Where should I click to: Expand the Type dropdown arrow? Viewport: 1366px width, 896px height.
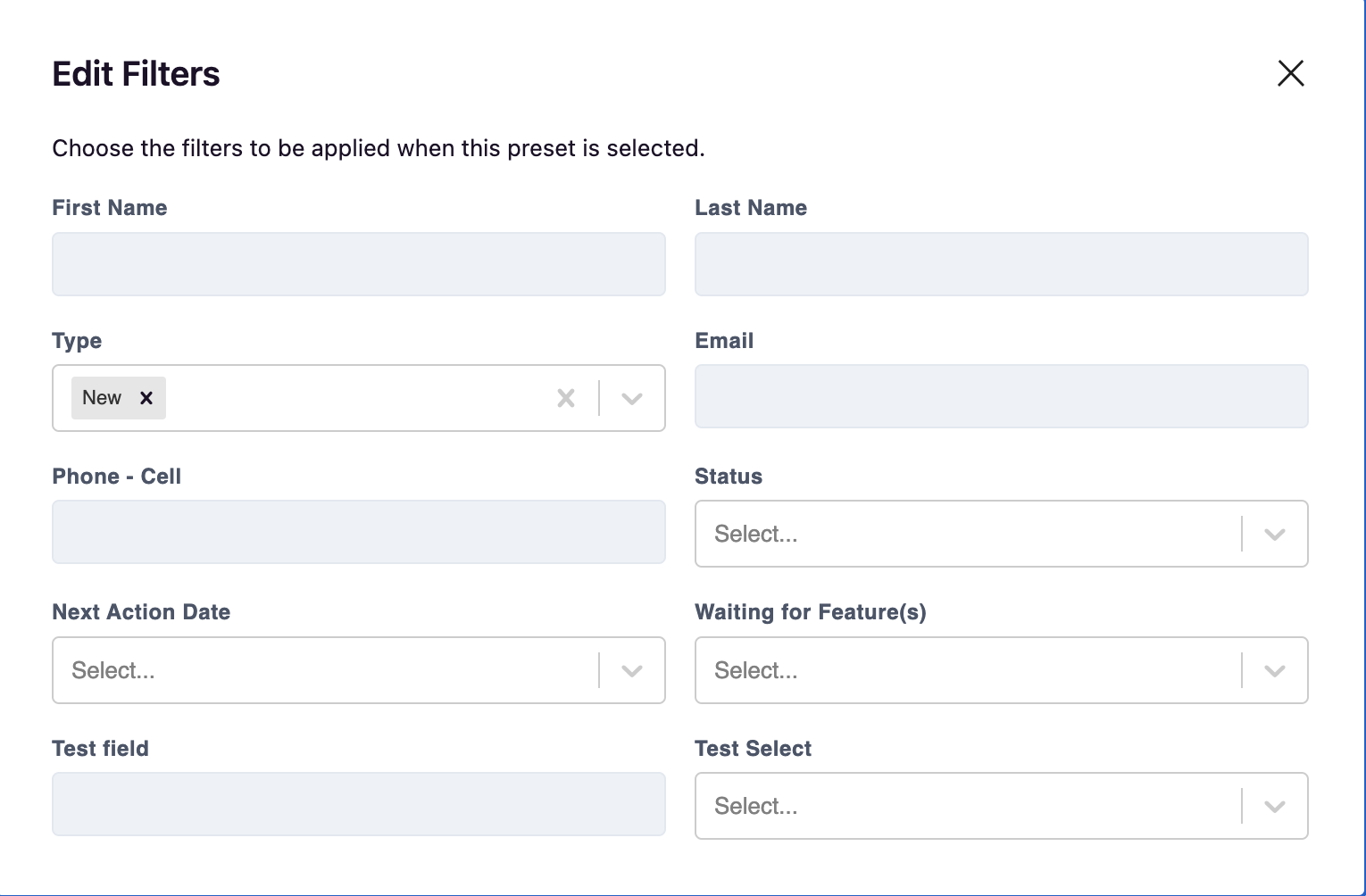632,398
